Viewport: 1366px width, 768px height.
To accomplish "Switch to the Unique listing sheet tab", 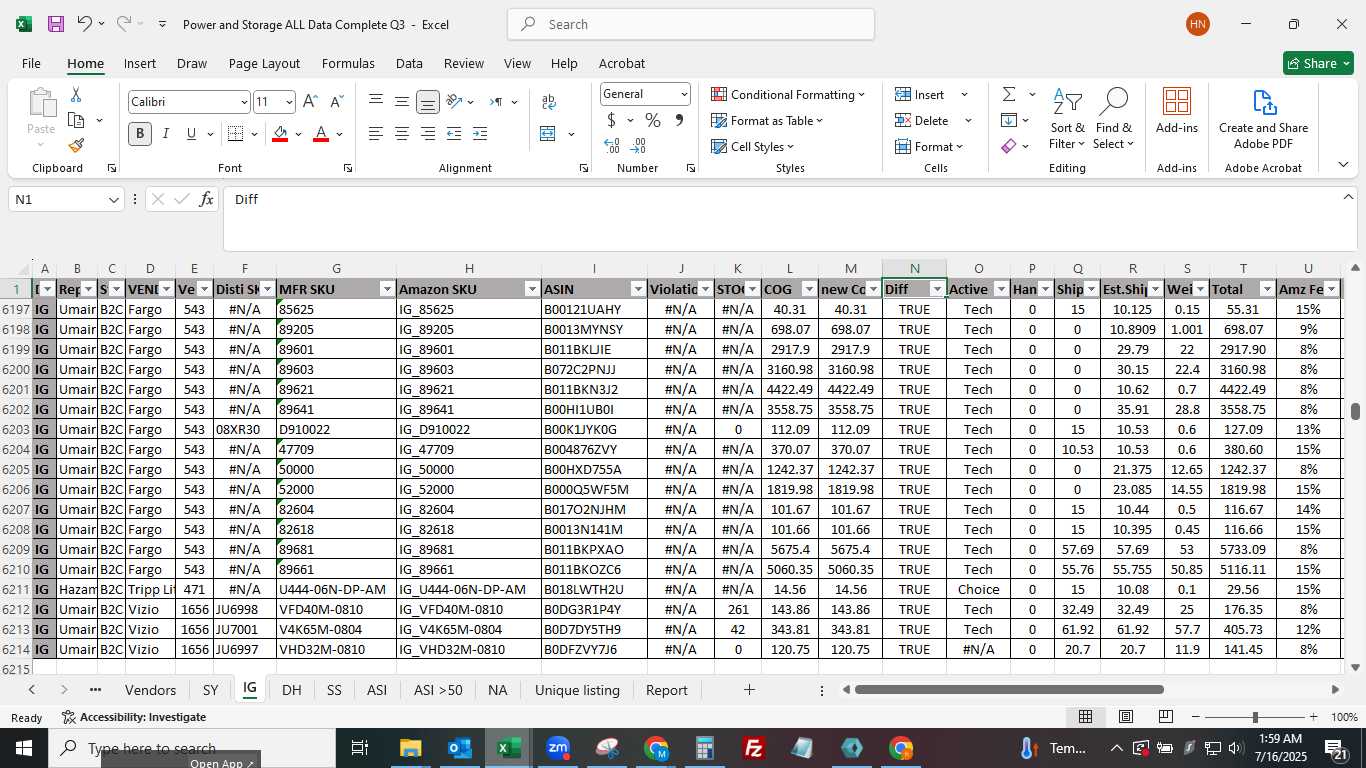I will tap(577, 690).
